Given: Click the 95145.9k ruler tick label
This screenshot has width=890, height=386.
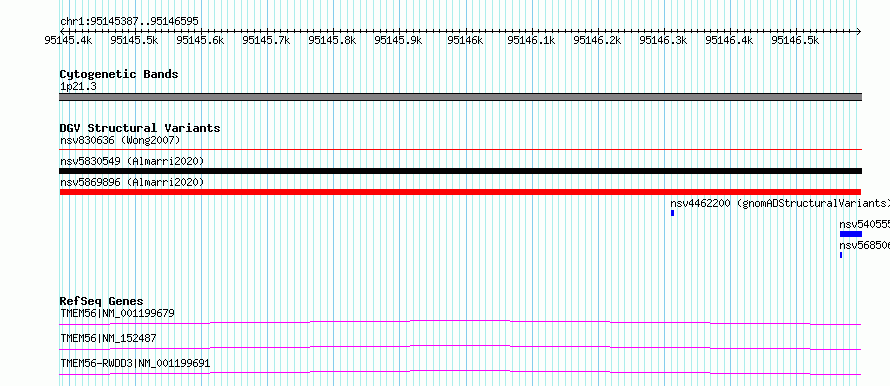Looking at the screenshot, I should click(x=398, y=40).
